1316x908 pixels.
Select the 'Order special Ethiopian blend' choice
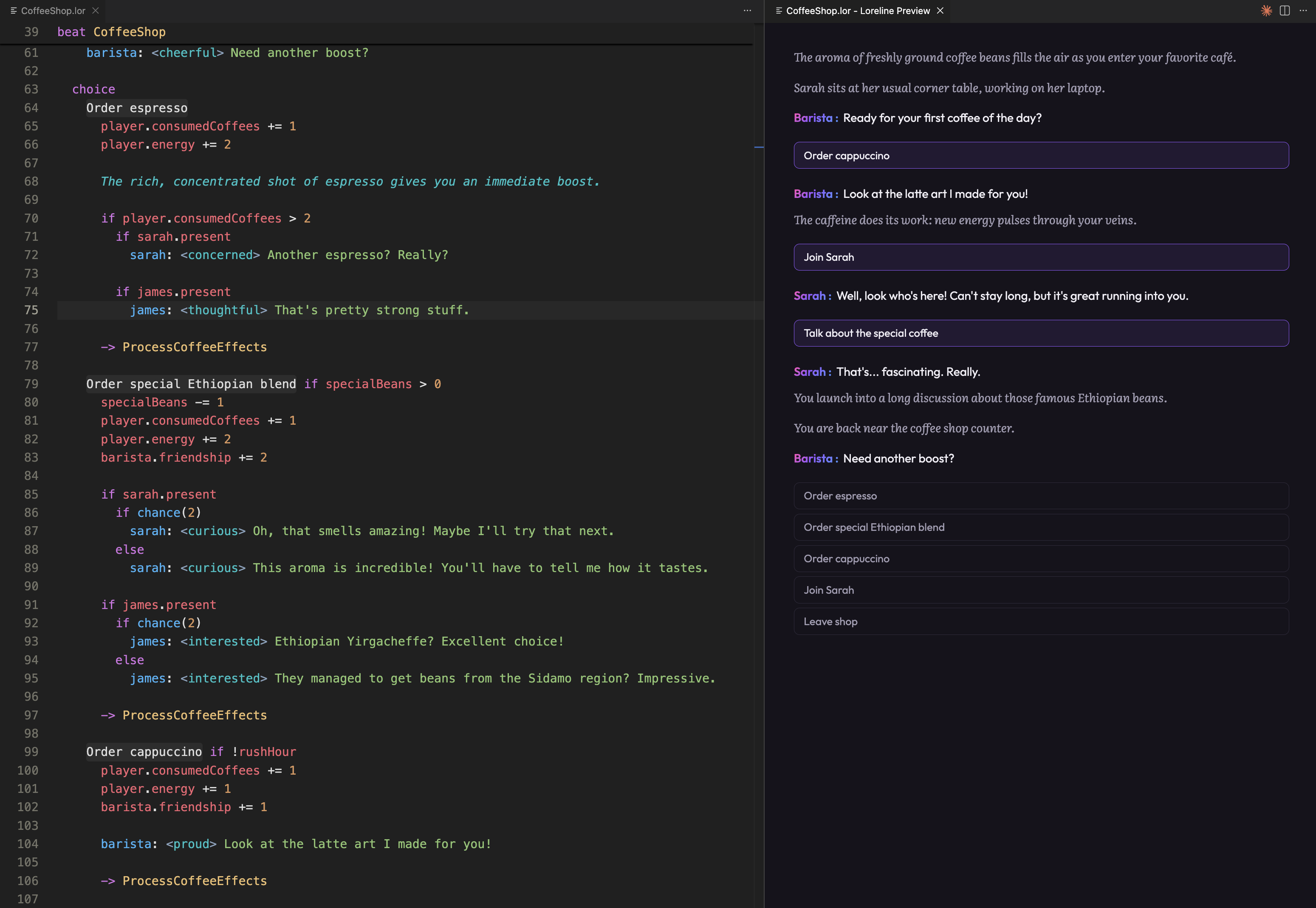click(1041, 527)
